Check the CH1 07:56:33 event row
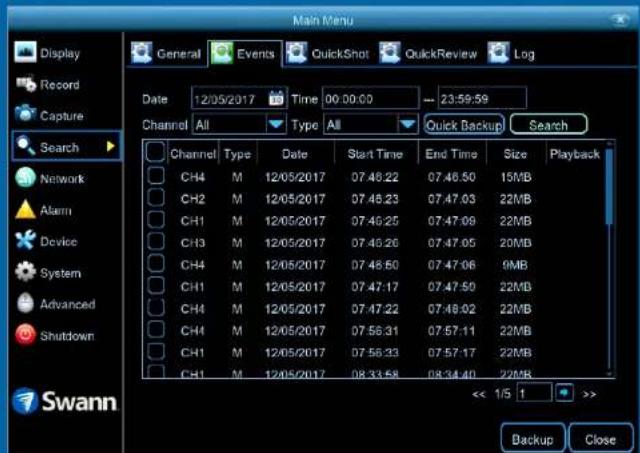Image resolution: width=640 pixels, height=453 pixels. 156,351
